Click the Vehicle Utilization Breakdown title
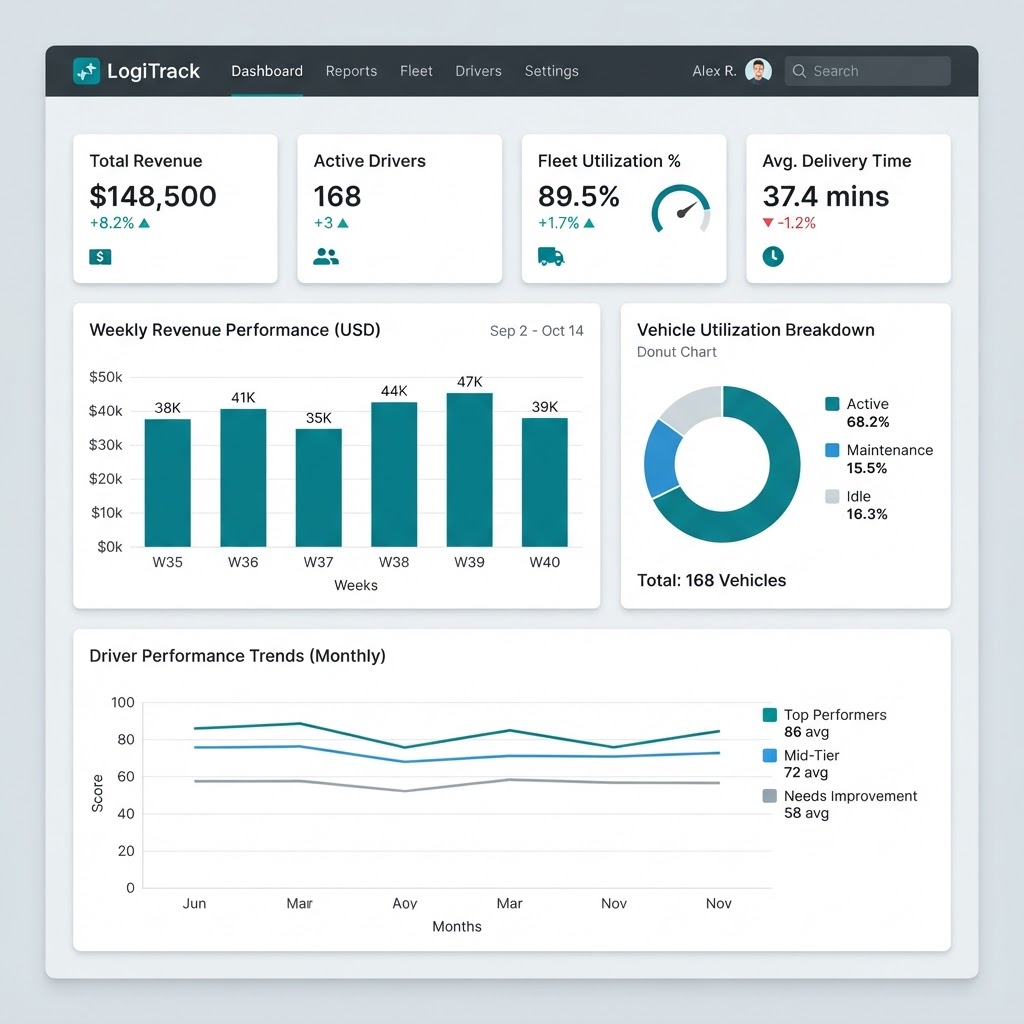The image size is (1024, 1024). tap(756, 330)
